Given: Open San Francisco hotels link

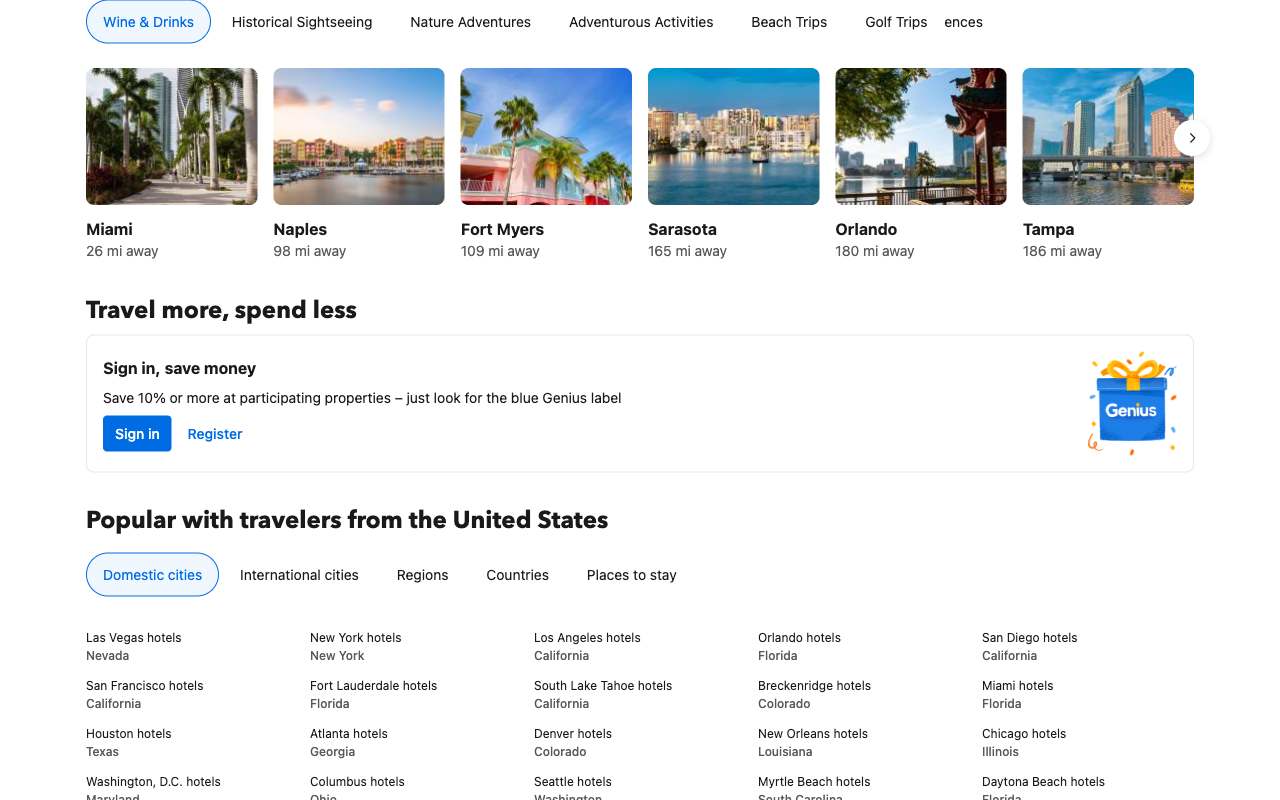Looking at the screenshot, I should [145, 686].
